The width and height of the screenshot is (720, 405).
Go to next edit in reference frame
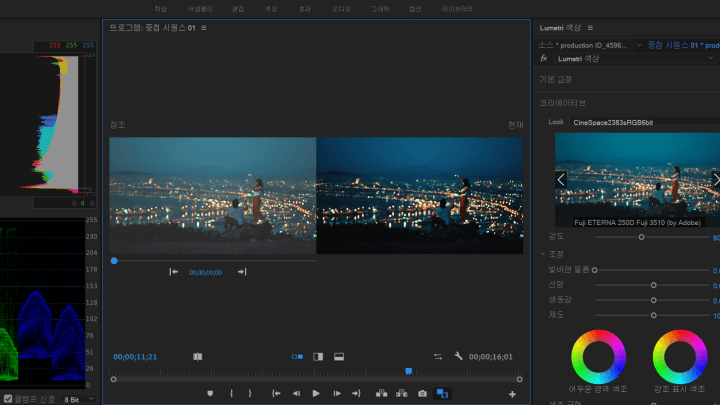click(242, 272)
